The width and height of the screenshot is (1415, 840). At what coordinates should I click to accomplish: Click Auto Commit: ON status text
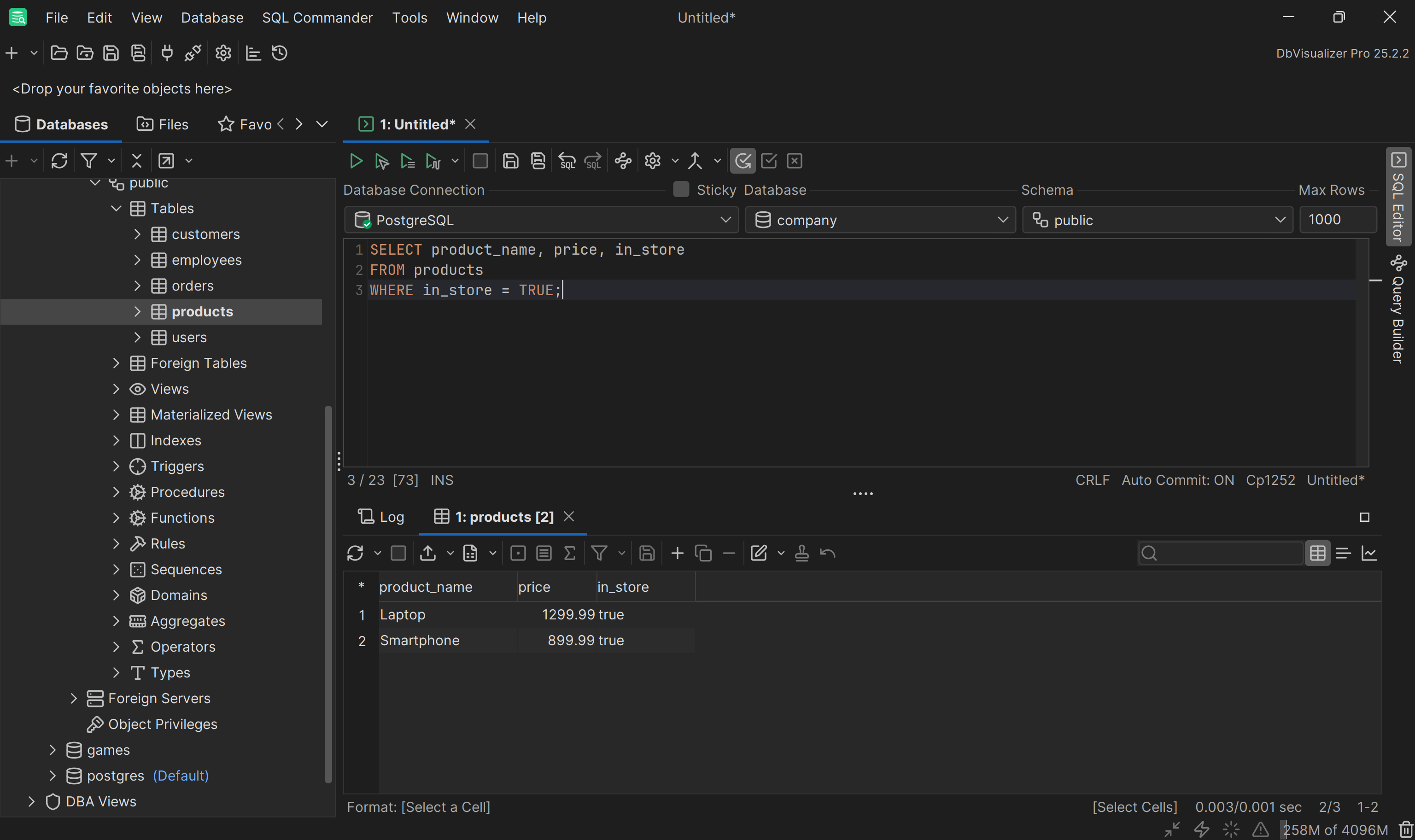pyautogui.click(x=1177, y=480)
